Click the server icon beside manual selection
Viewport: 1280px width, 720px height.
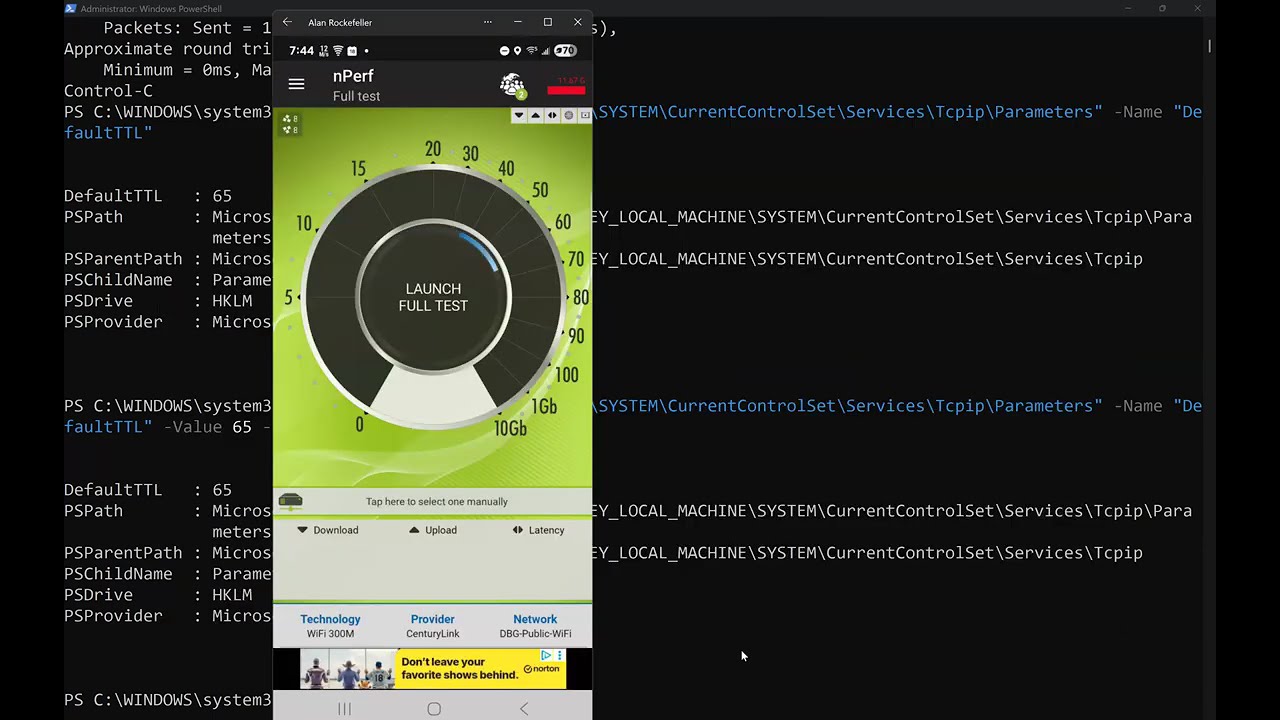(290, 501)
